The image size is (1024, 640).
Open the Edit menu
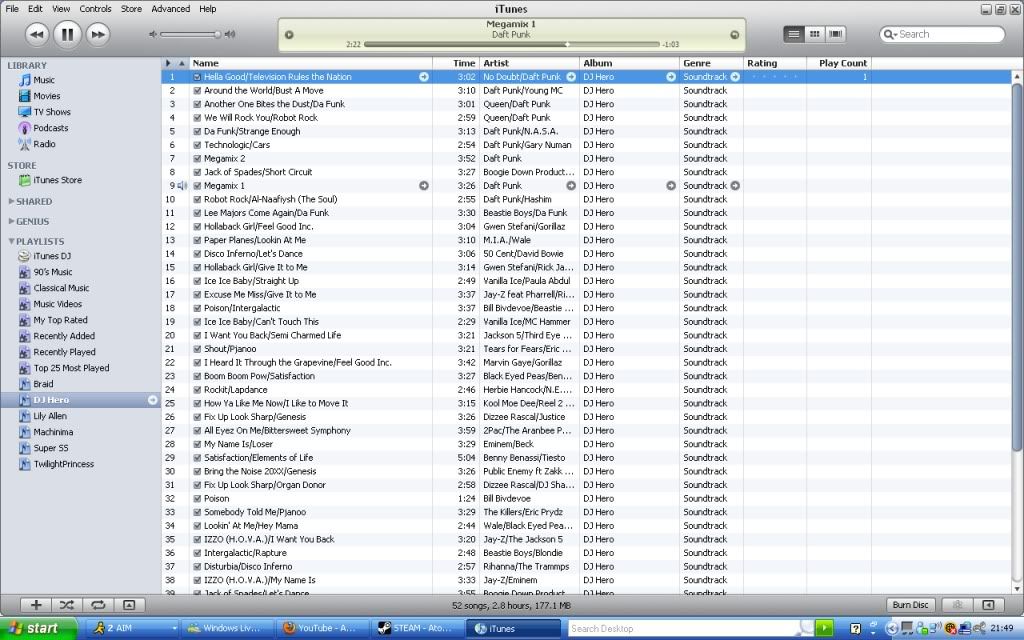pyautogui.click(x=35, y=8)
